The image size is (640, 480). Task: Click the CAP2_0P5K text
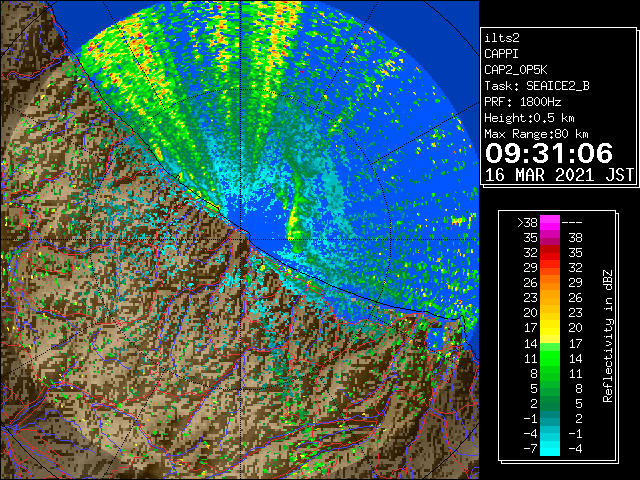516,70
